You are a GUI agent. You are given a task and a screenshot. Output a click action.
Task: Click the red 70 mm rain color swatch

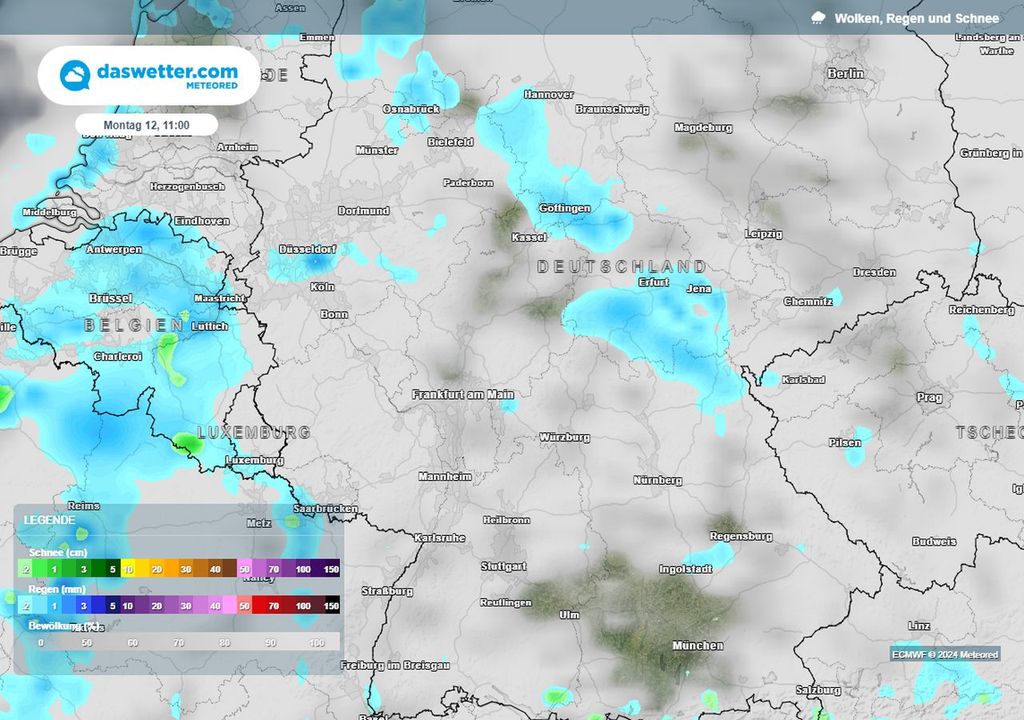(276, 606)
